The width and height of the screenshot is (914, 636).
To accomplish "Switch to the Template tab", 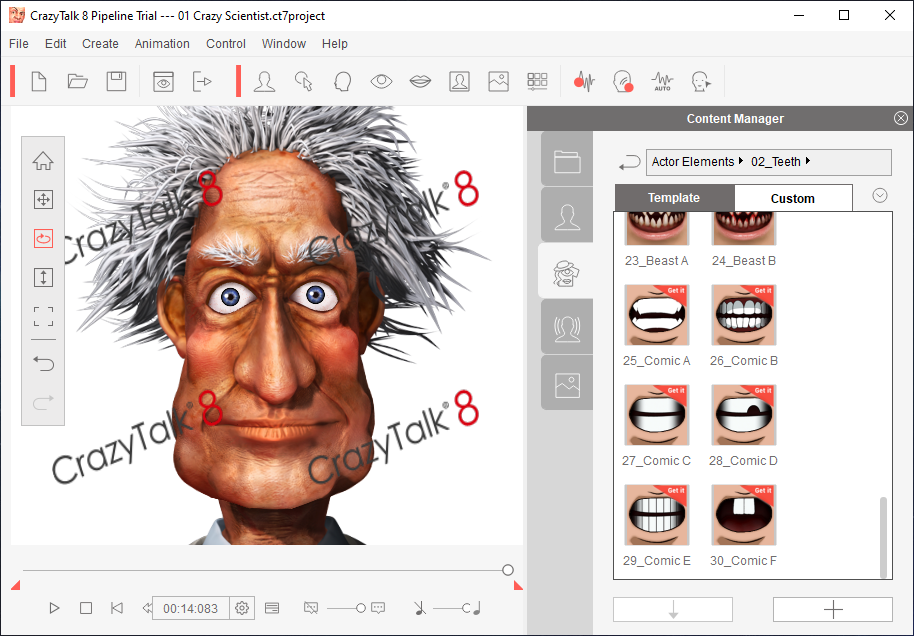I will pos(674,198).
